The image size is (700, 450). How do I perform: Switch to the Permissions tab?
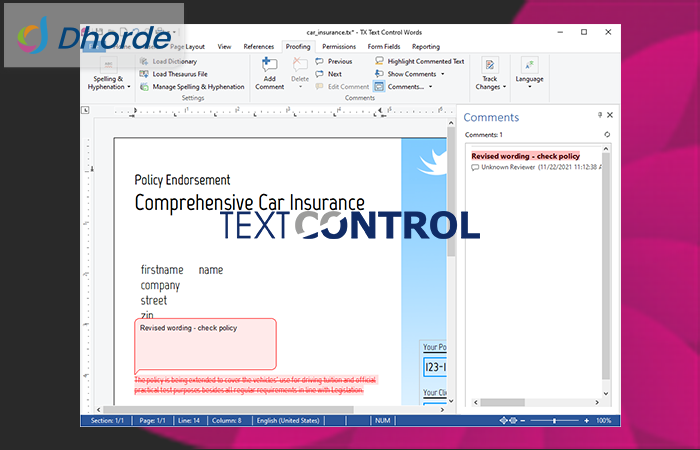[x=338, y=46]
